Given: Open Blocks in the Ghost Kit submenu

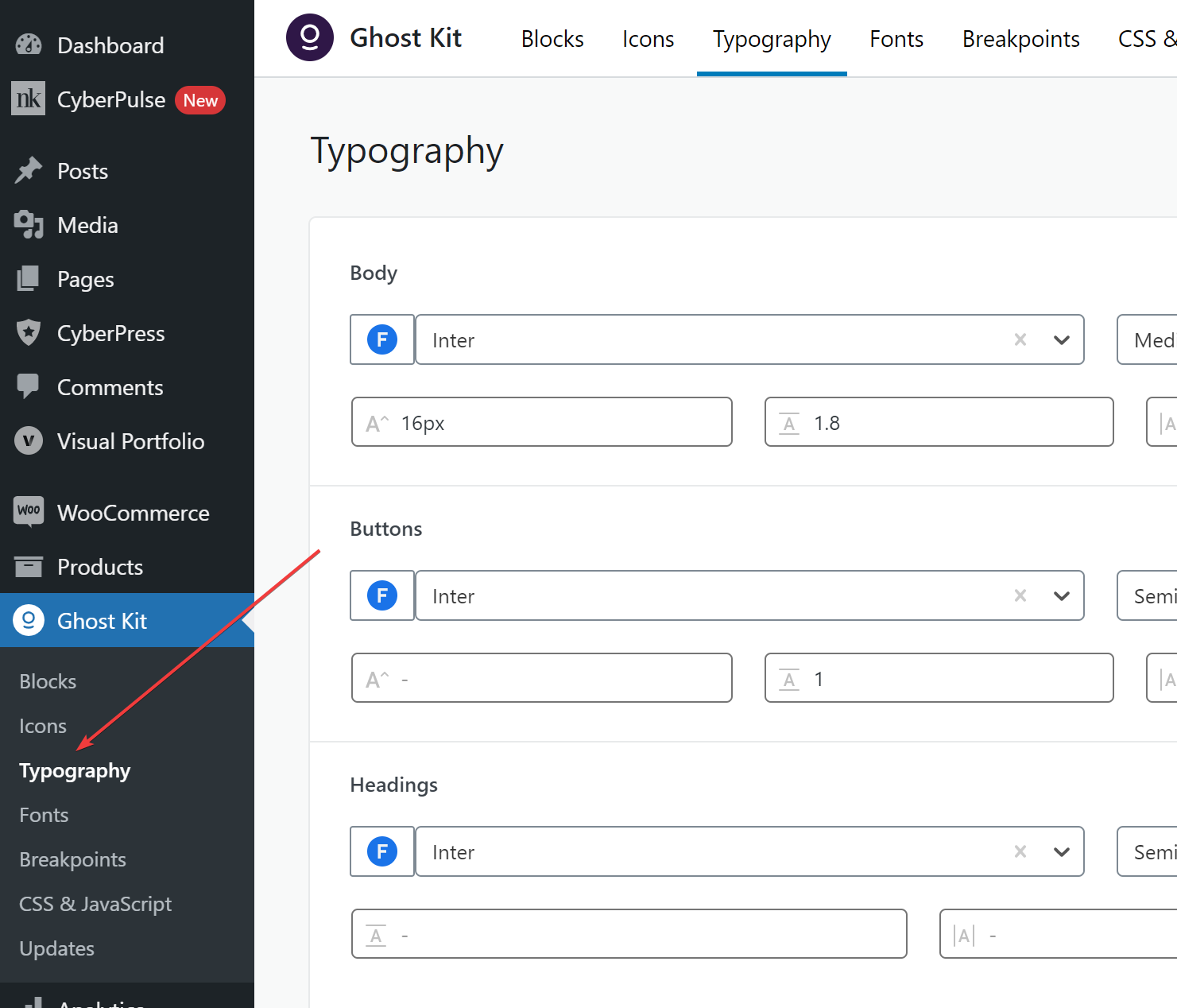Looking at the screenshot, I should [48, 681].
